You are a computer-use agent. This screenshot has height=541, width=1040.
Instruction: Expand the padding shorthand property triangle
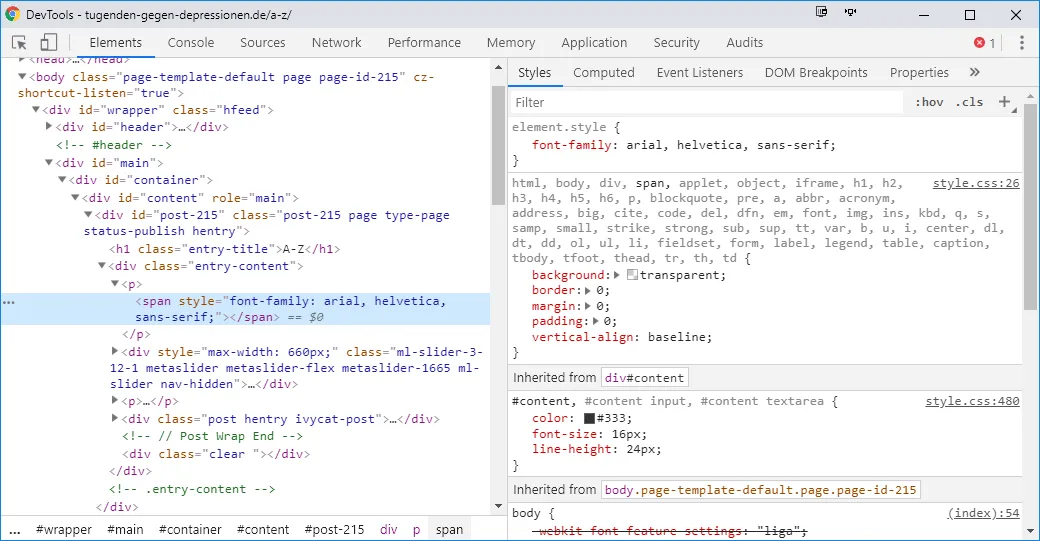tap(595, 321)
